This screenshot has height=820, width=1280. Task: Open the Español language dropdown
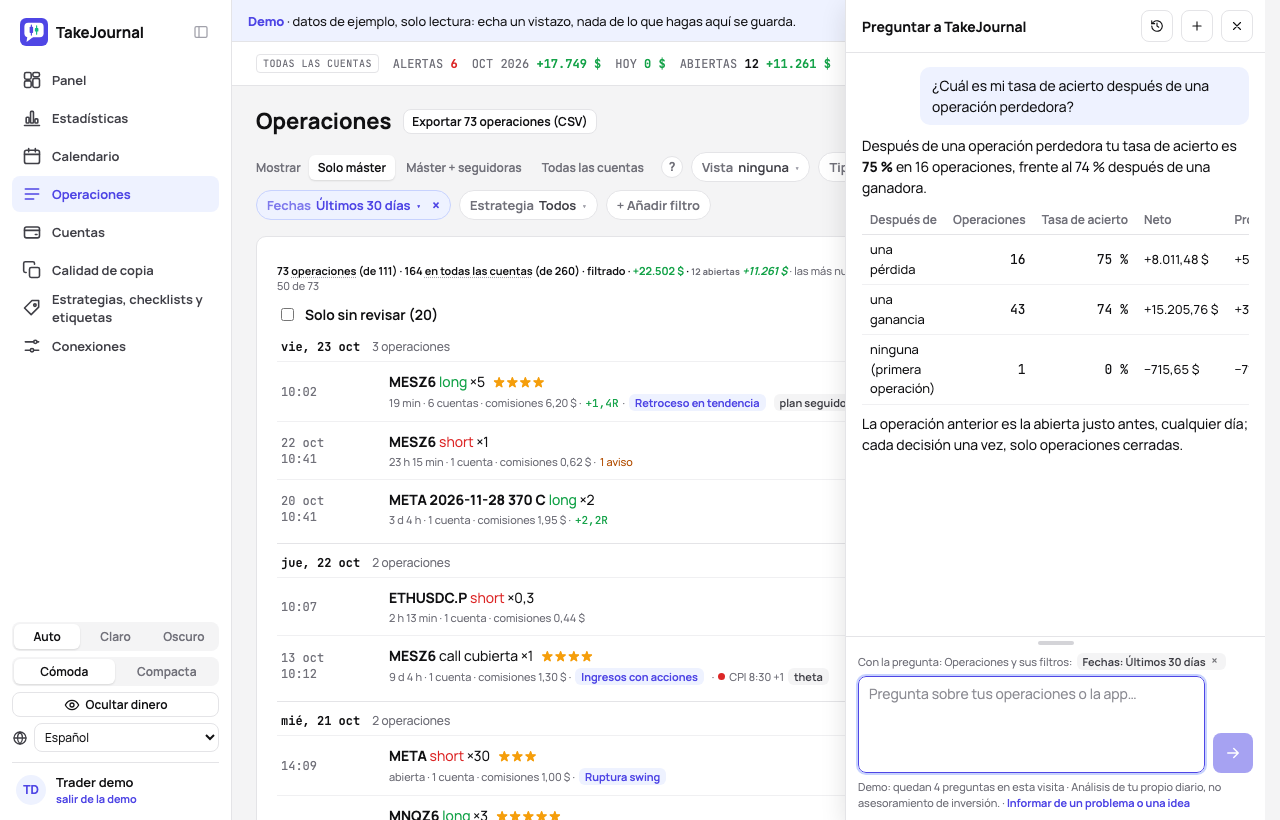126,737
